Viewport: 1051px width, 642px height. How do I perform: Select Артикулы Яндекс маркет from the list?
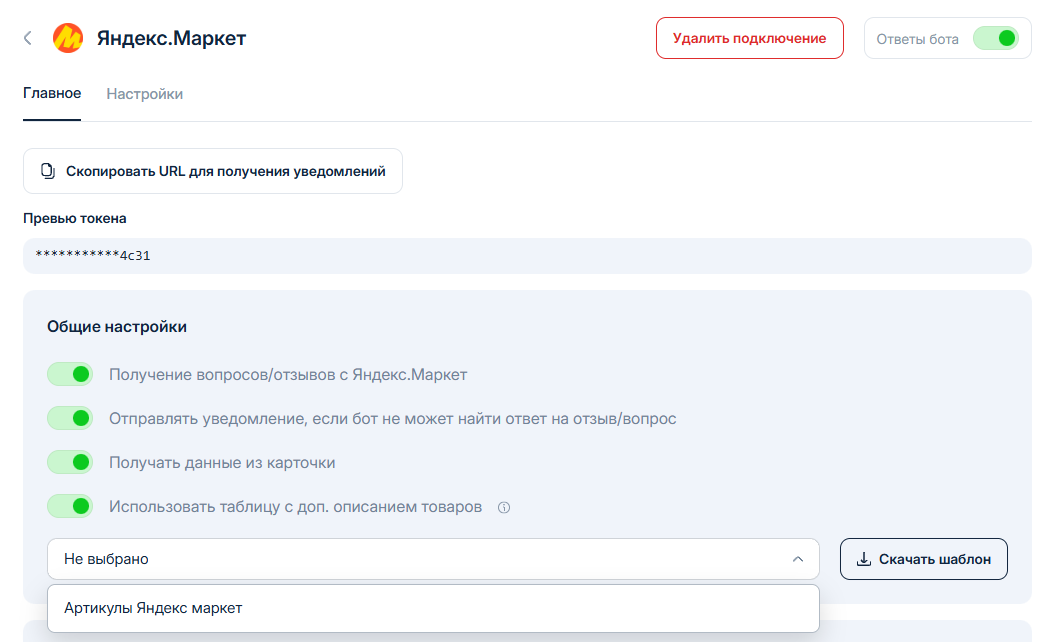pos(153,608)
